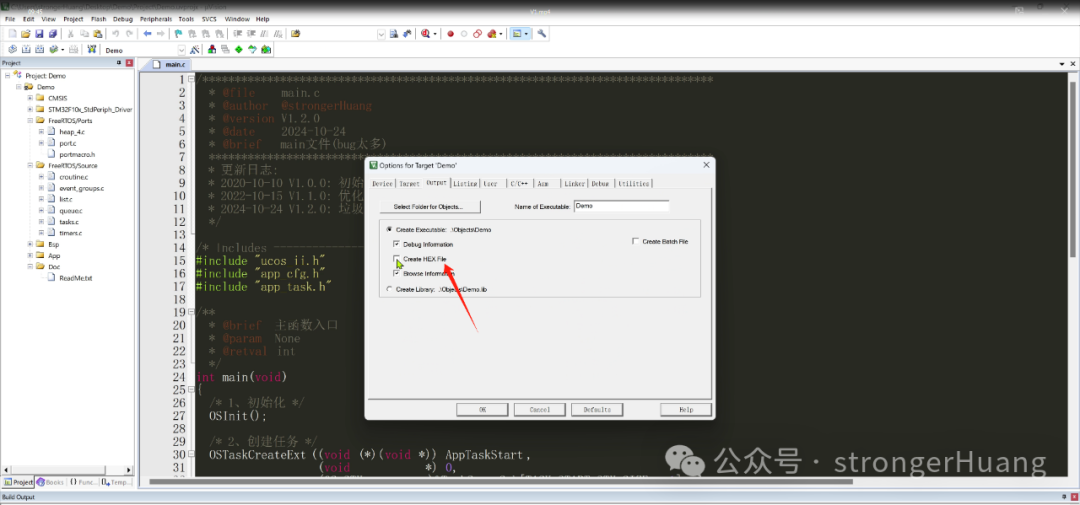Click the Cancel button
1080x505 pixels.
tap(539, 409)
